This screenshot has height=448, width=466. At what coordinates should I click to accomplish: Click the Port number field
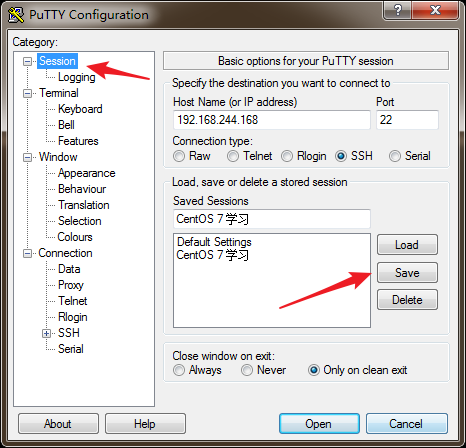407,120
